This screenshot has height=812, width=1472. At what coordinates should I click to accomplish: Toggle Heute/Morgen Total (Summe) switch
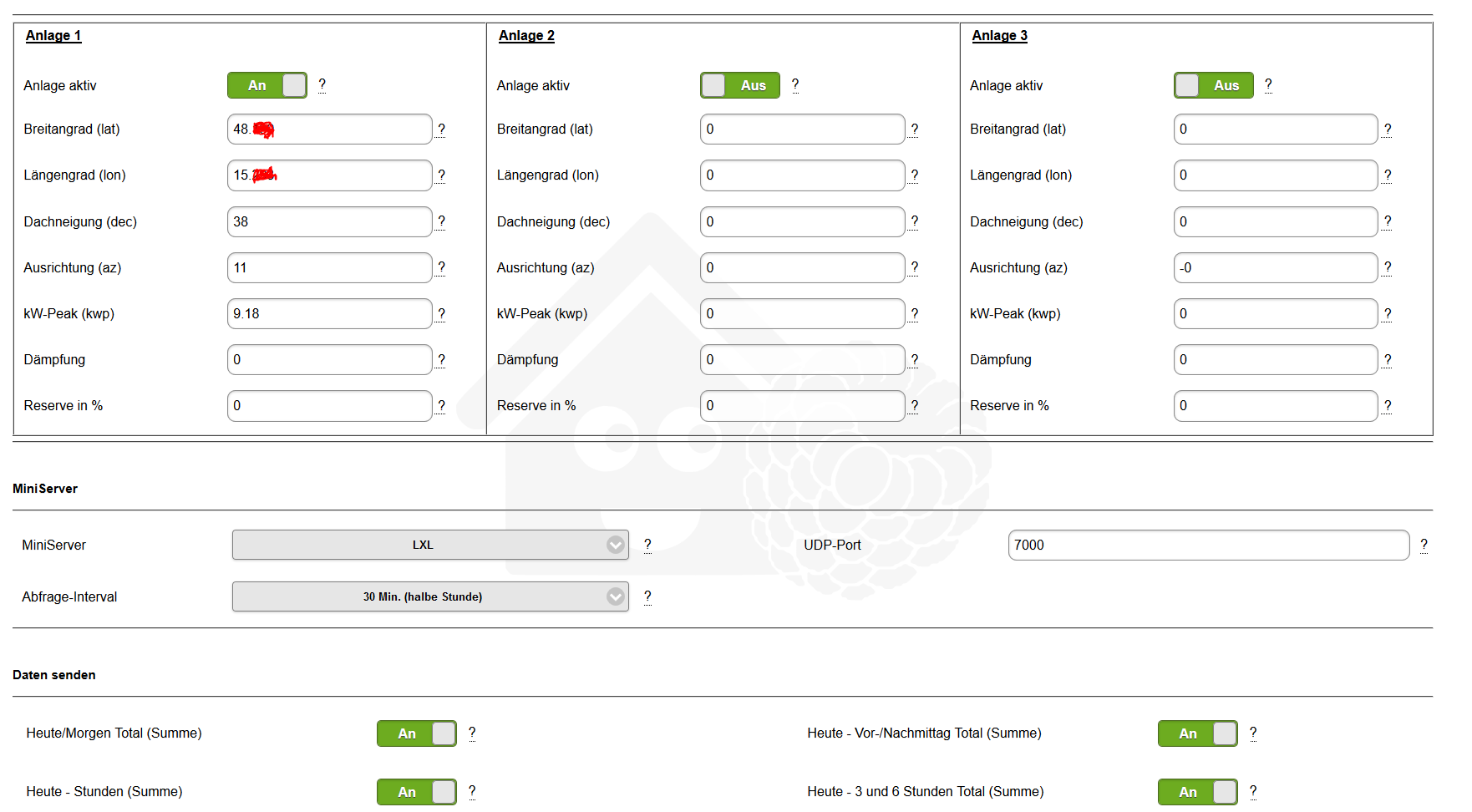tap(417, 733)
